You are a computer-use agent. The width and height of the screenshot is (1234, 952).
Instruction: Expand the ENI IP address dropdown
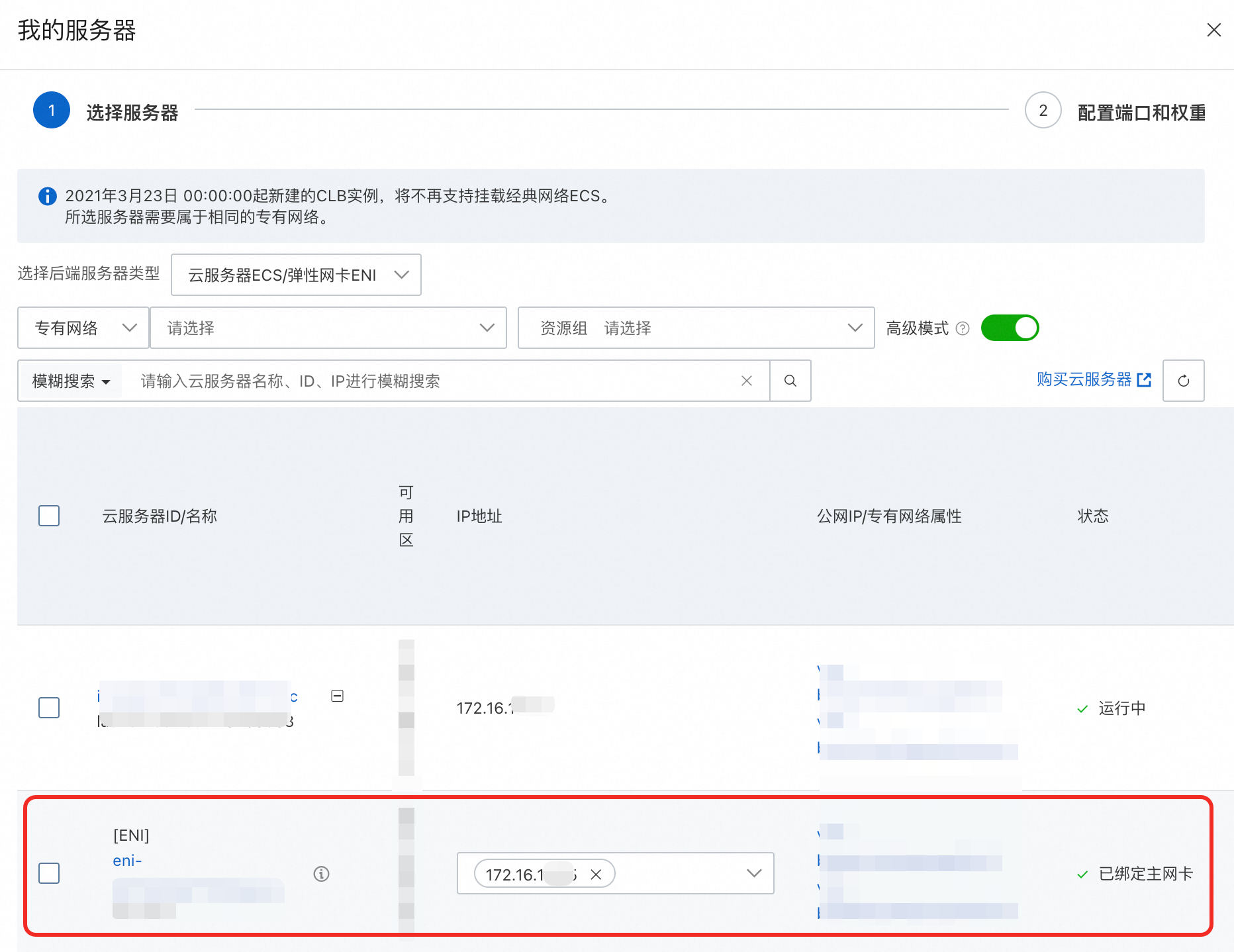click(754, 873)
